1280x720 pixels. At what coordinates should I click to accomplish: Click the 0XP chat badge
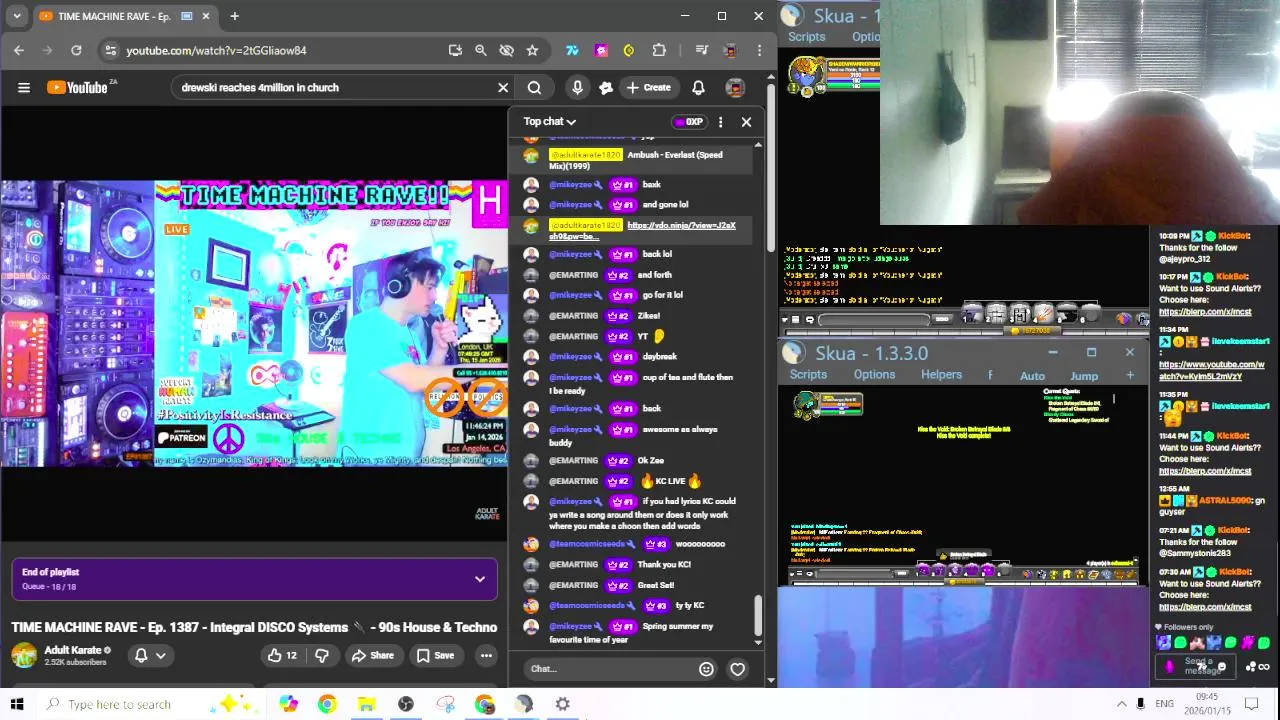(x=689, y=122)
